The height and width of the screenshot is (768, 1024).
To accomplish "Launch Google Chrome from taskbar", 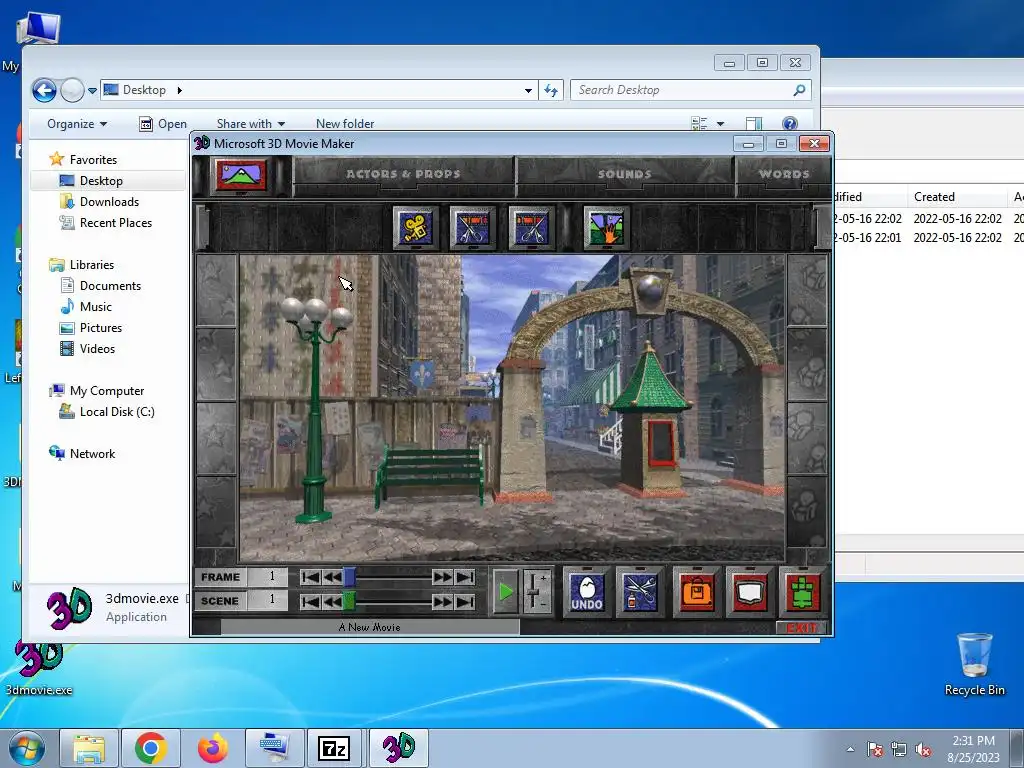I will [151, 748].
